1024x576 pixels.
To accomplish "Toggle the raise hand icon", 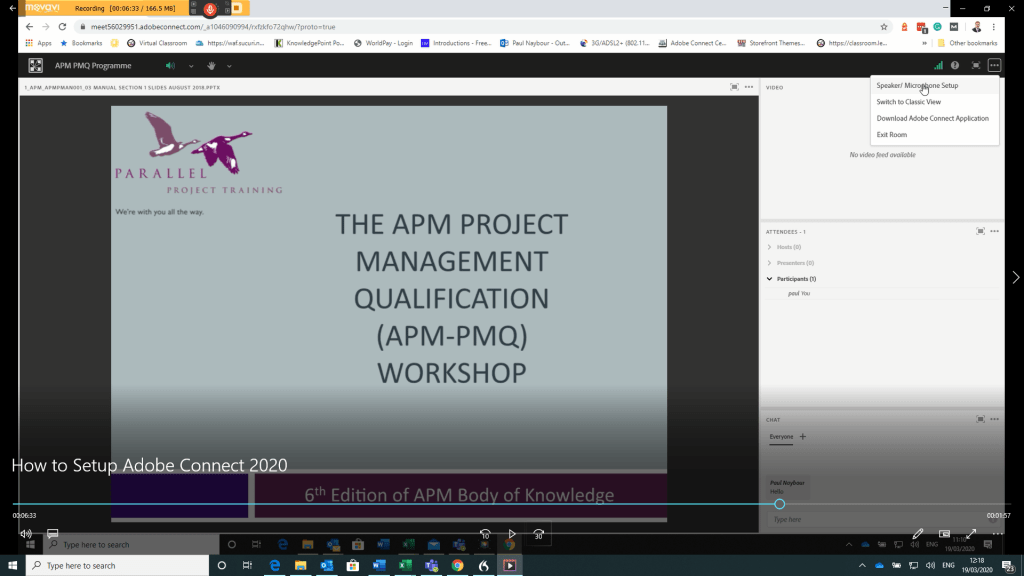I will [x=211, y=66].
